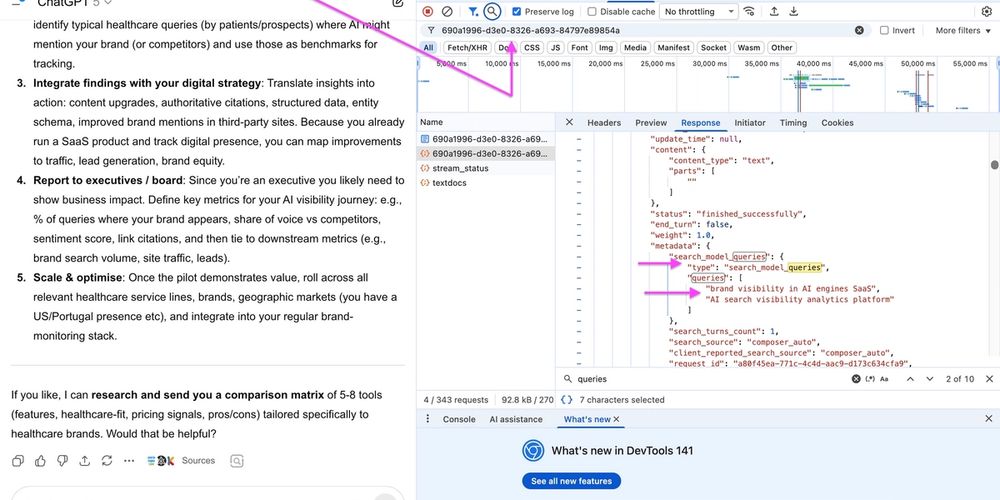Switch to the Cookies tab

pyautogui.click(x=837, y=122)
